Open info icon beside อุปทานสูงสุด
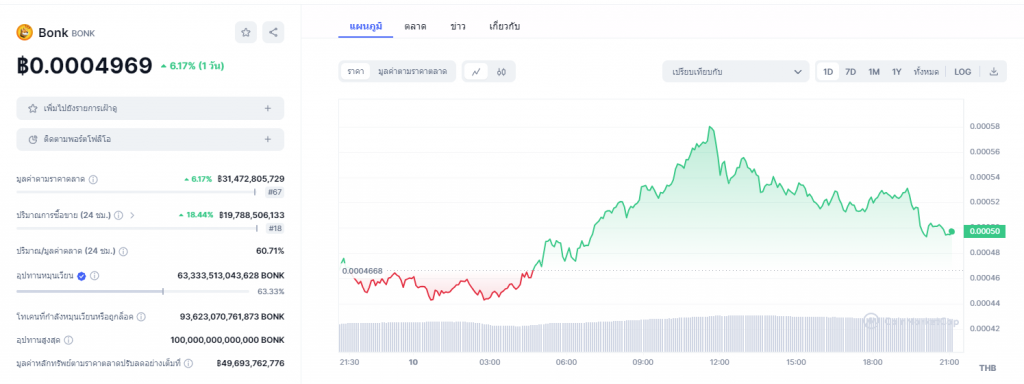1024x384 pixels. pos(69,340)
